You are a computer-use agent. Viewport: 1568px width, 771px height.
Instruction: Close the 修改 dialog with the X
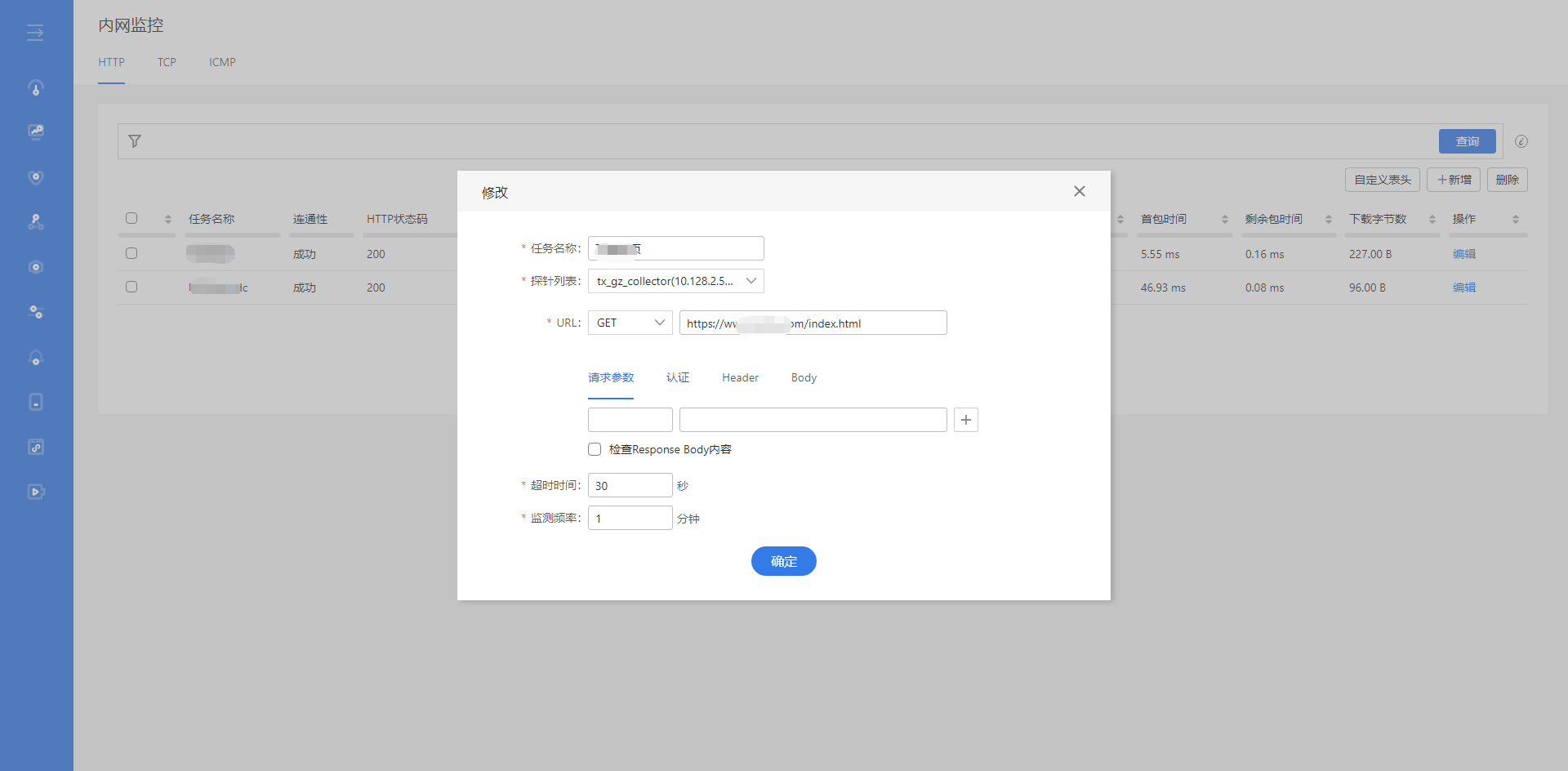coord(1080,191)
